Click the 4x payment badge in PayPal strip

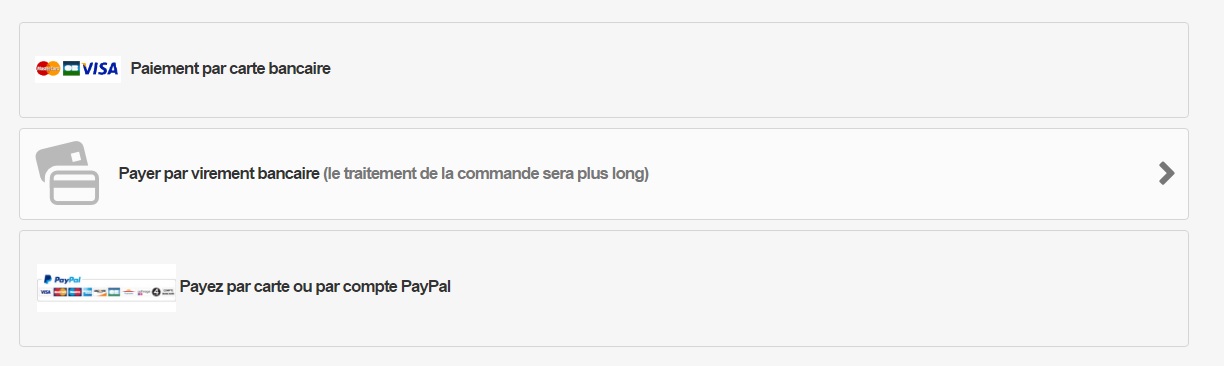pos(163,292)
